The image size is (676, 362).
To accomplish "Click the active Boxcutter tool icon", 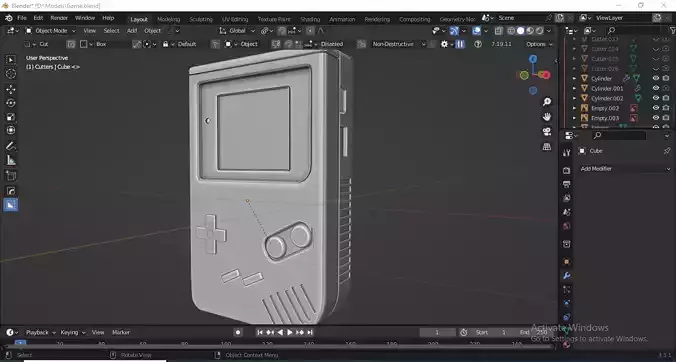I will (11, 205).
